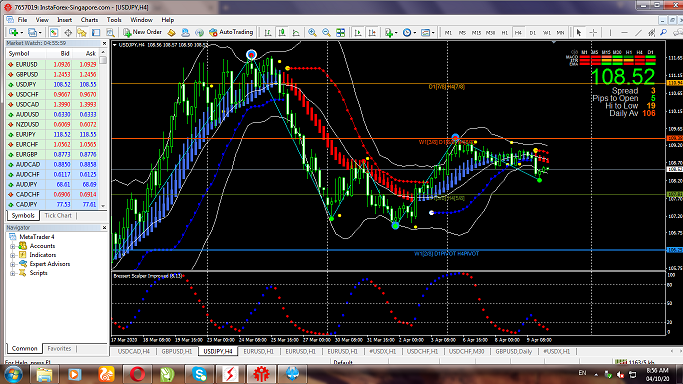Open the File menu
The image size is (683, 384).
click(22, 20)
